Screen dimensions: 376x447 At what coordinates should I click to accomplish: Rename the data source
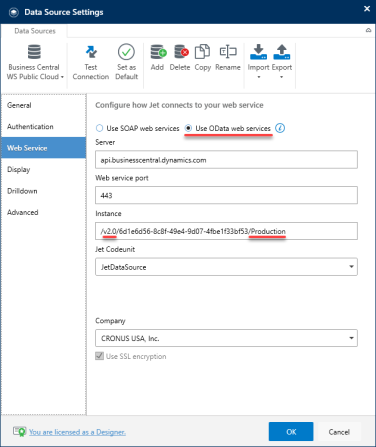point(228,58)
